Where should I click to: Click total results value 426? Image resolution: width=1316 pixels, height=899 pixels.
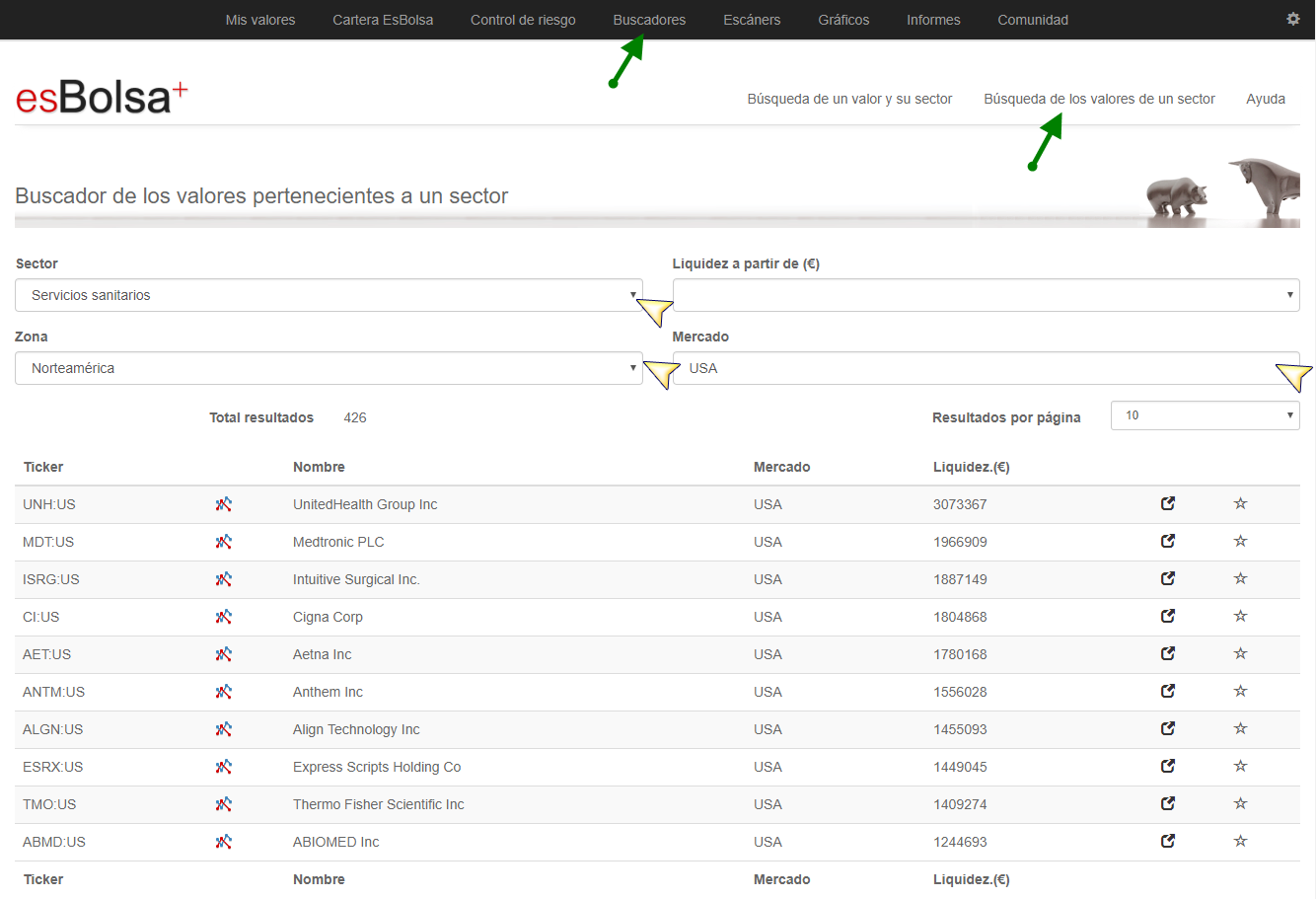point(355,417)
